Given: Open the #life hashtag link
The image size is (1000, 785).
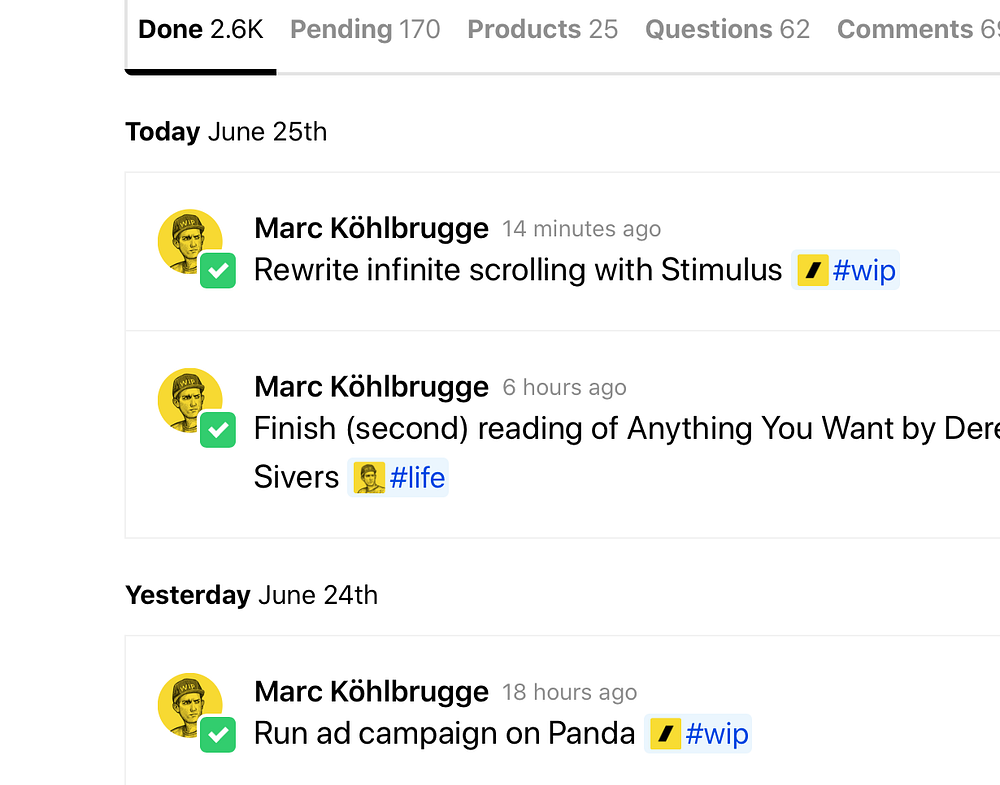Looking at the screenshot, I should point(417,478).
